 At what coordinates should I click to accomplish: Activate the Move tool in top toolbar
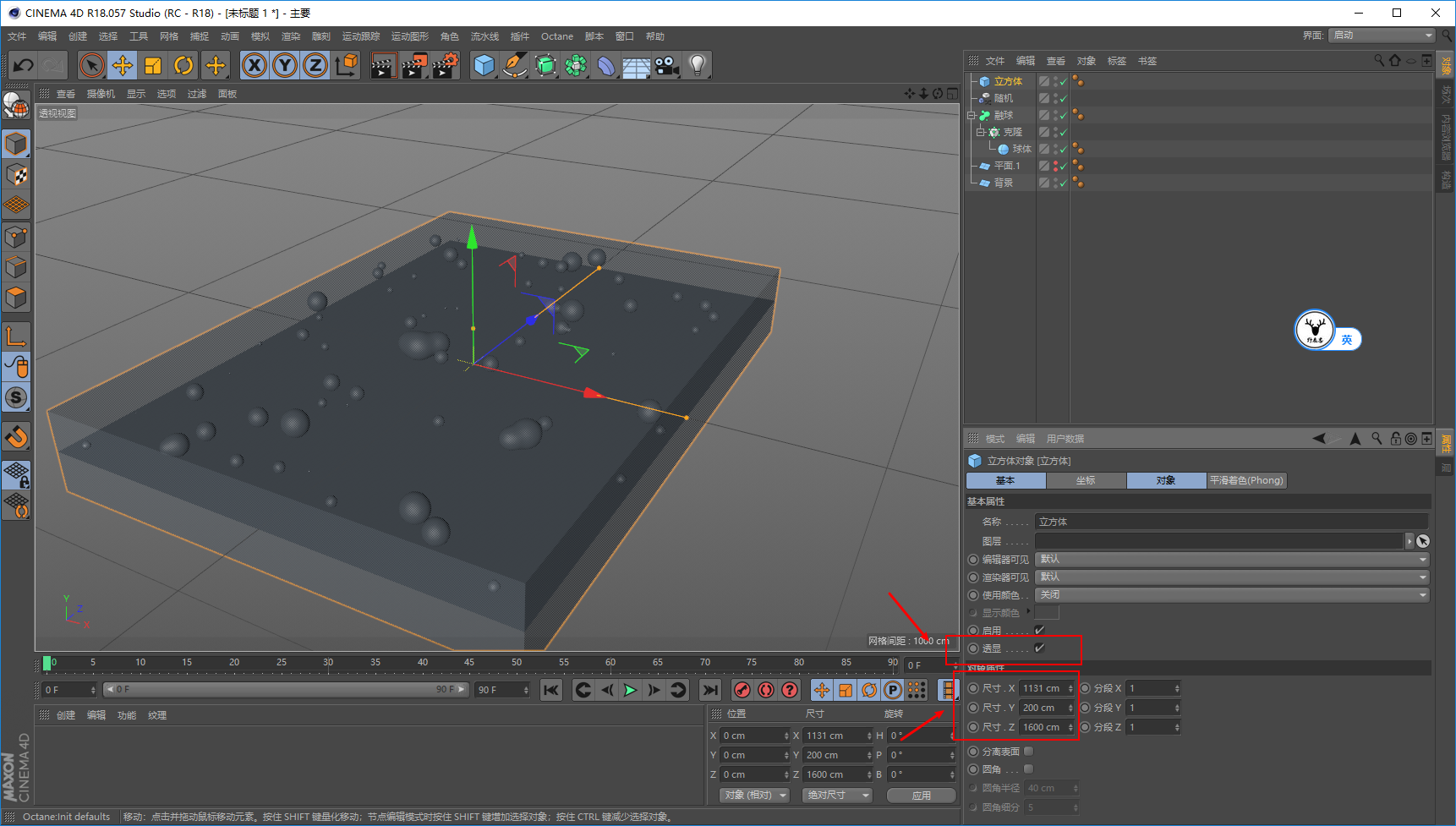click(123, 65)
